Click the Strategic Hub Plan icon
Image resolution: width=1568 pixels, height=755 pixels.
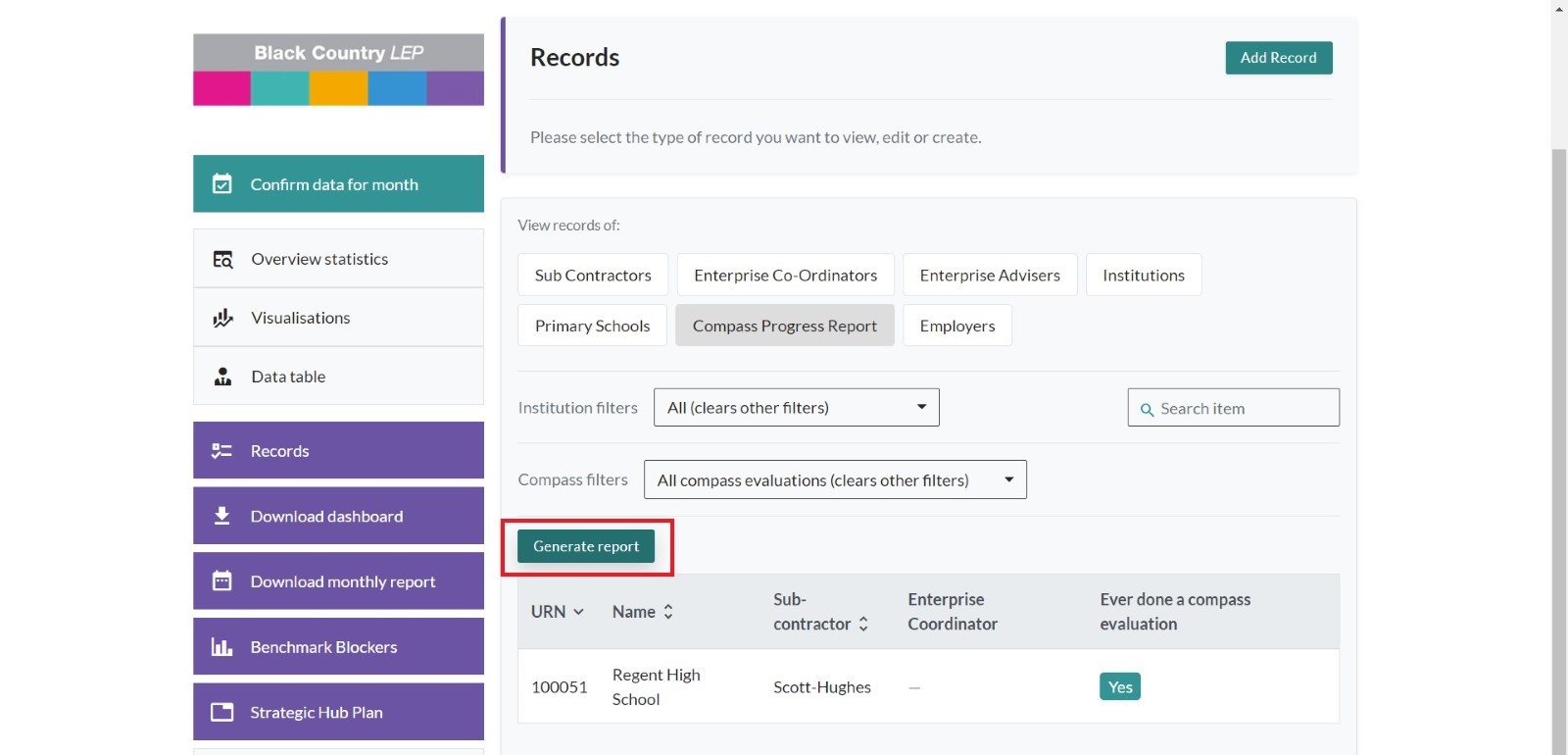tap(222, 712)
